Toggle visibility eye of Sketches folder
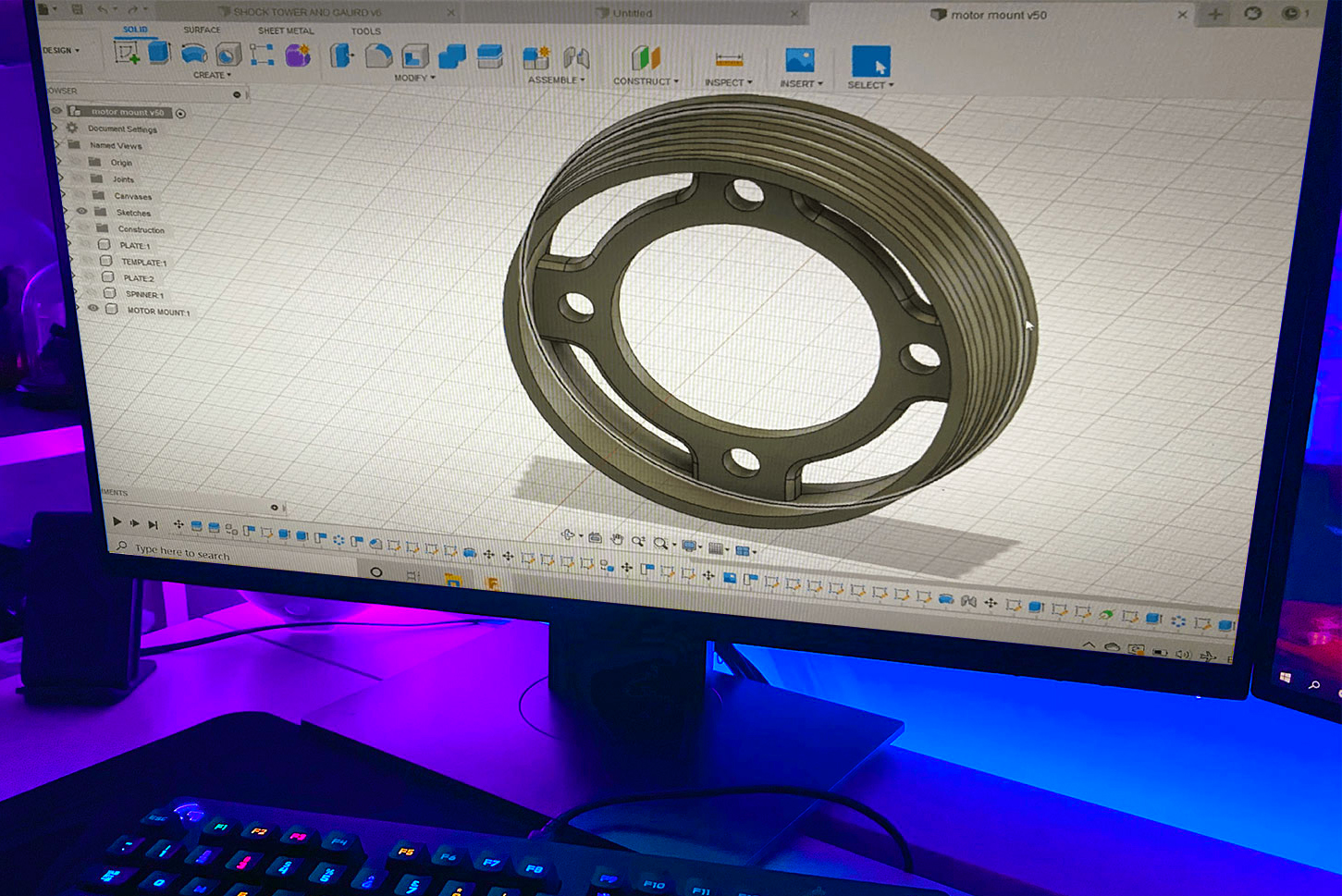The height and width of the screenshot is (896, 1342). point(82,213)
